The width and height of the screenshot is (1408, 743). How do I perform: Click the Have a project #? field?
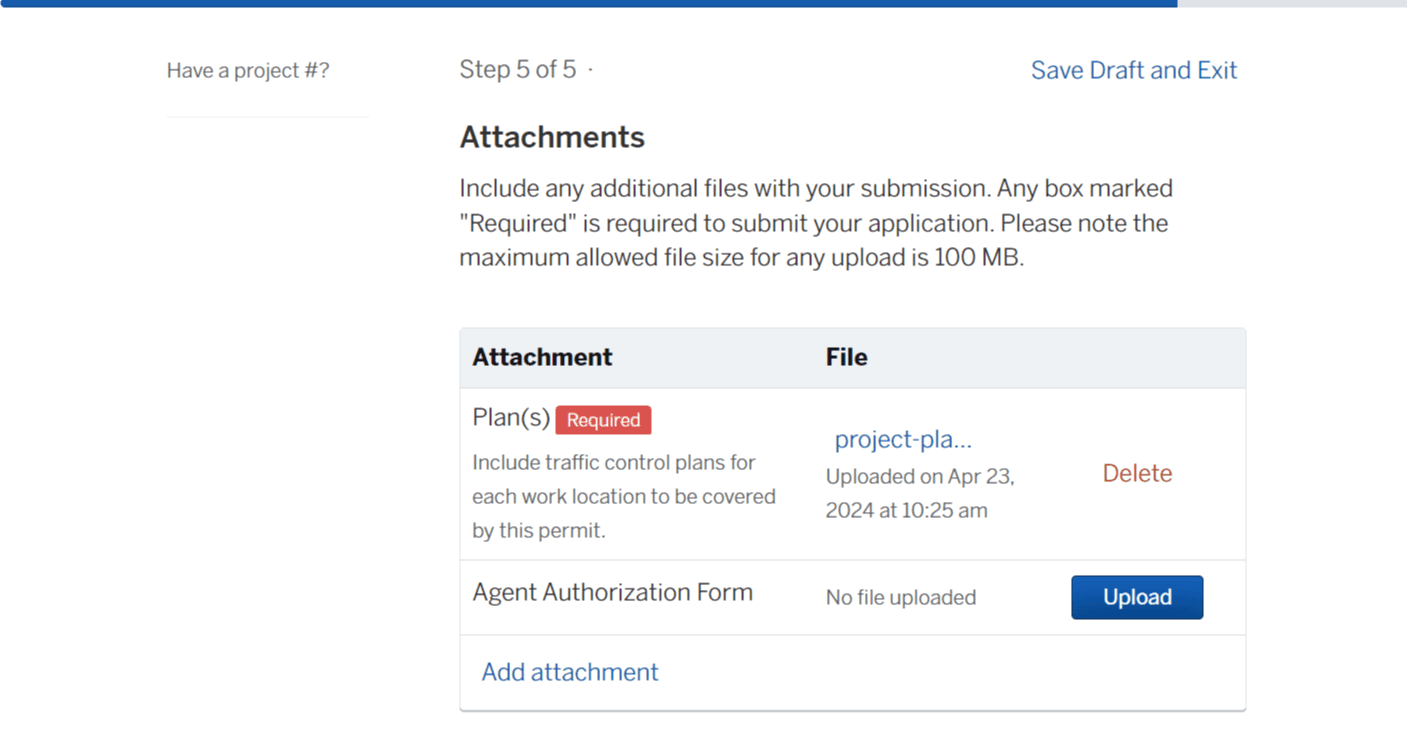[247, 70]
